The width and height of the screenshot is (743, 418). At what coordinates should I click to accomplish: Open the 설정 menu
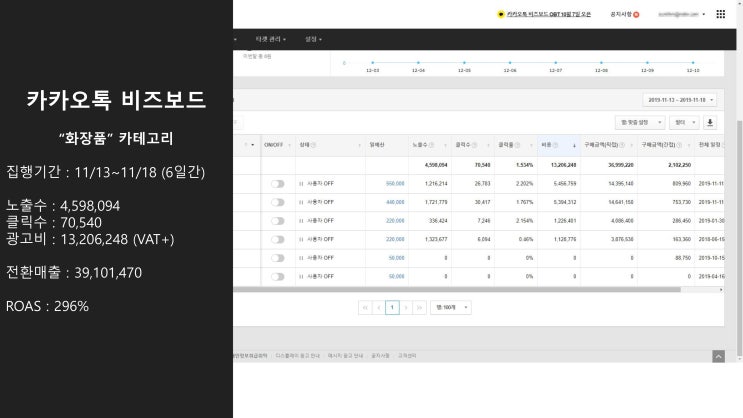coord(313,39)
